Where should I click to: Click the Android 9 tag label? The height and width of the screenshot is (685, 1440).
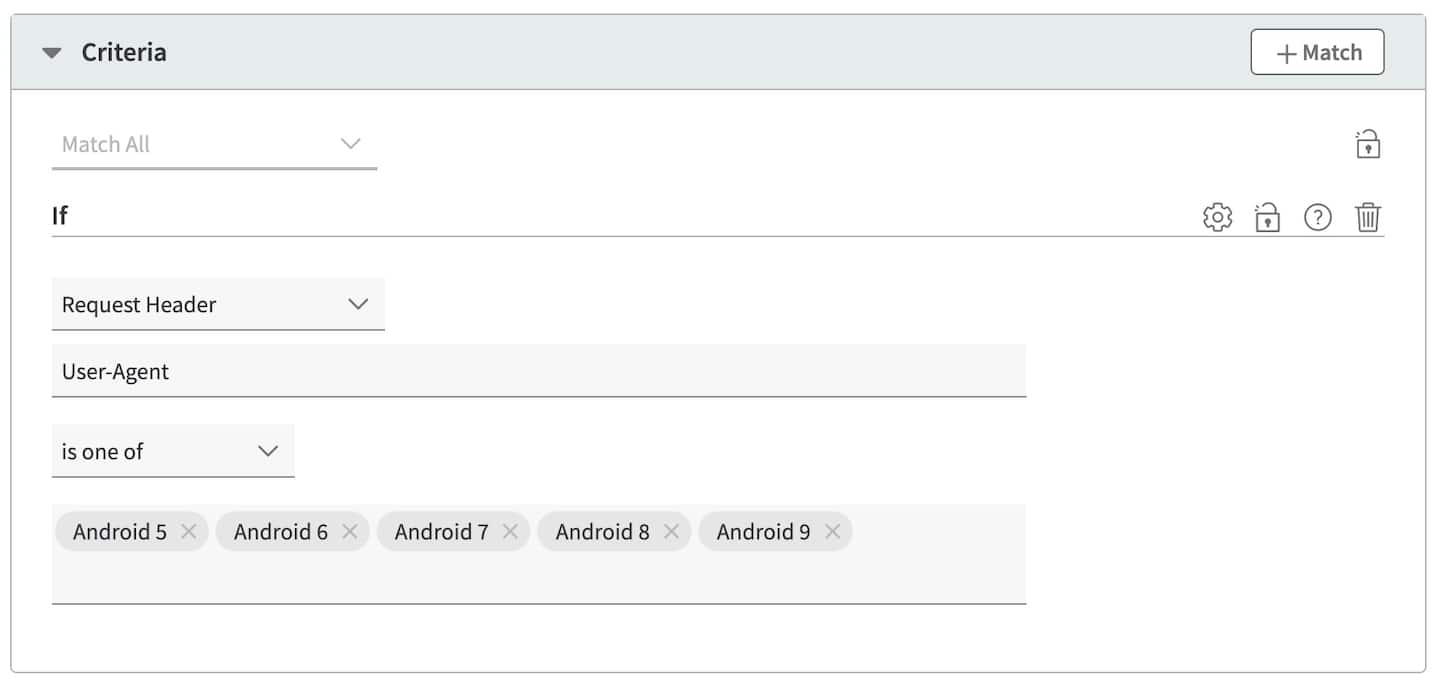763,532
